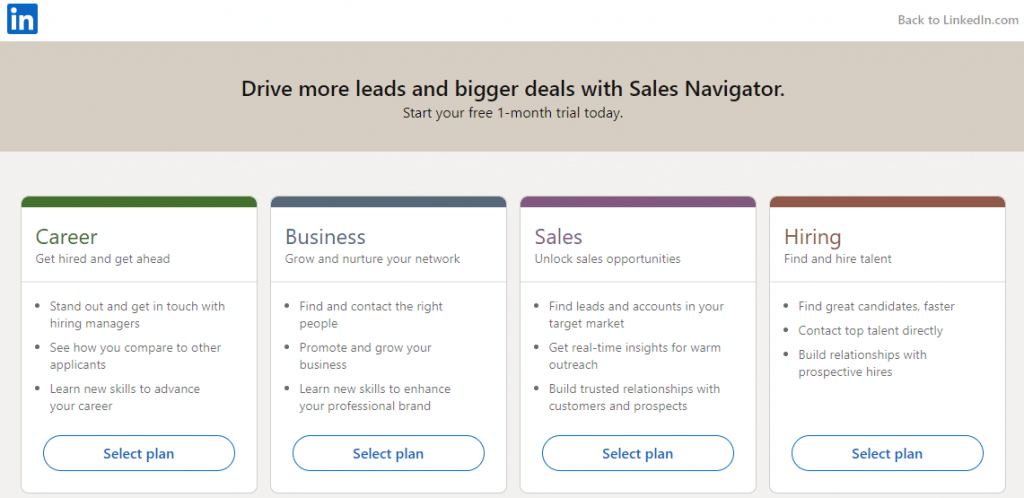Click 'Unlock sales opportunities' subtitle
This screenshot has height=498, width=1024.
[x=607, y=259]
